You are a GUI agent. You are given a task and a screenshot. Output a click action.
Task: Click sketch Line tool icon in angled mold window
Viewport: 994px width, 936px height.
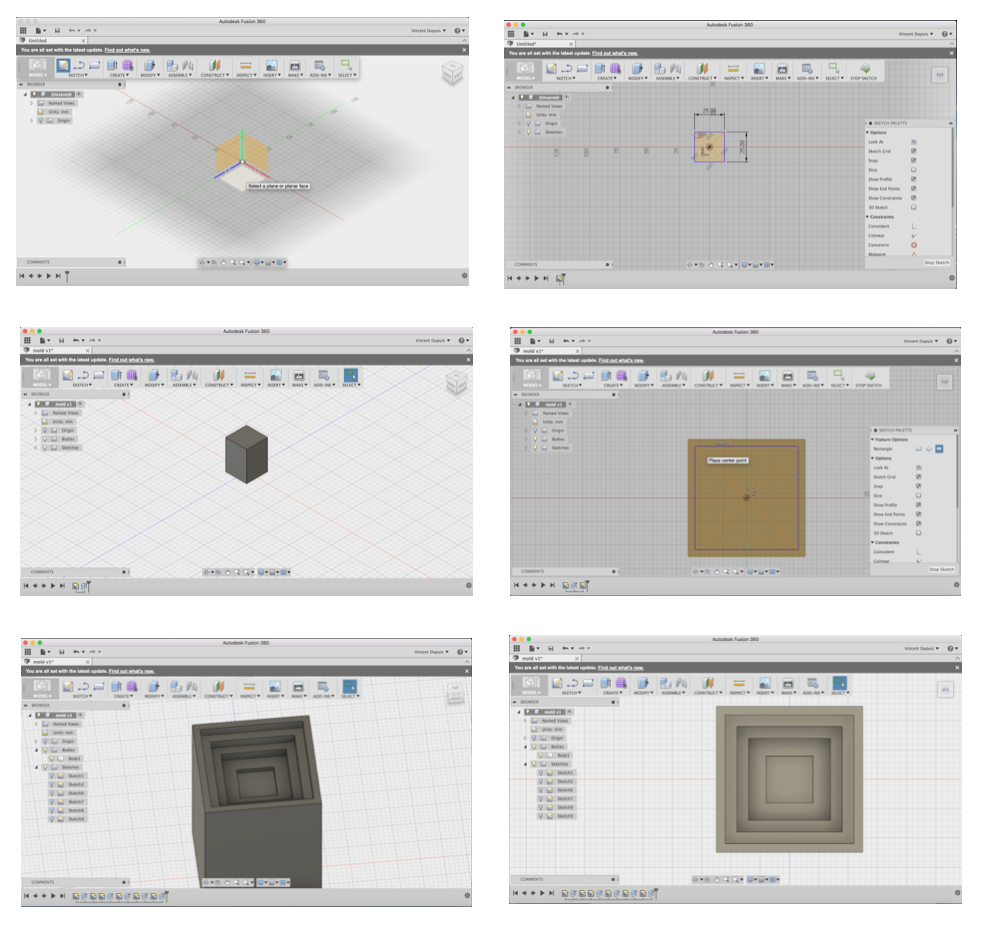pyautogui.click(x=83, y=686)
